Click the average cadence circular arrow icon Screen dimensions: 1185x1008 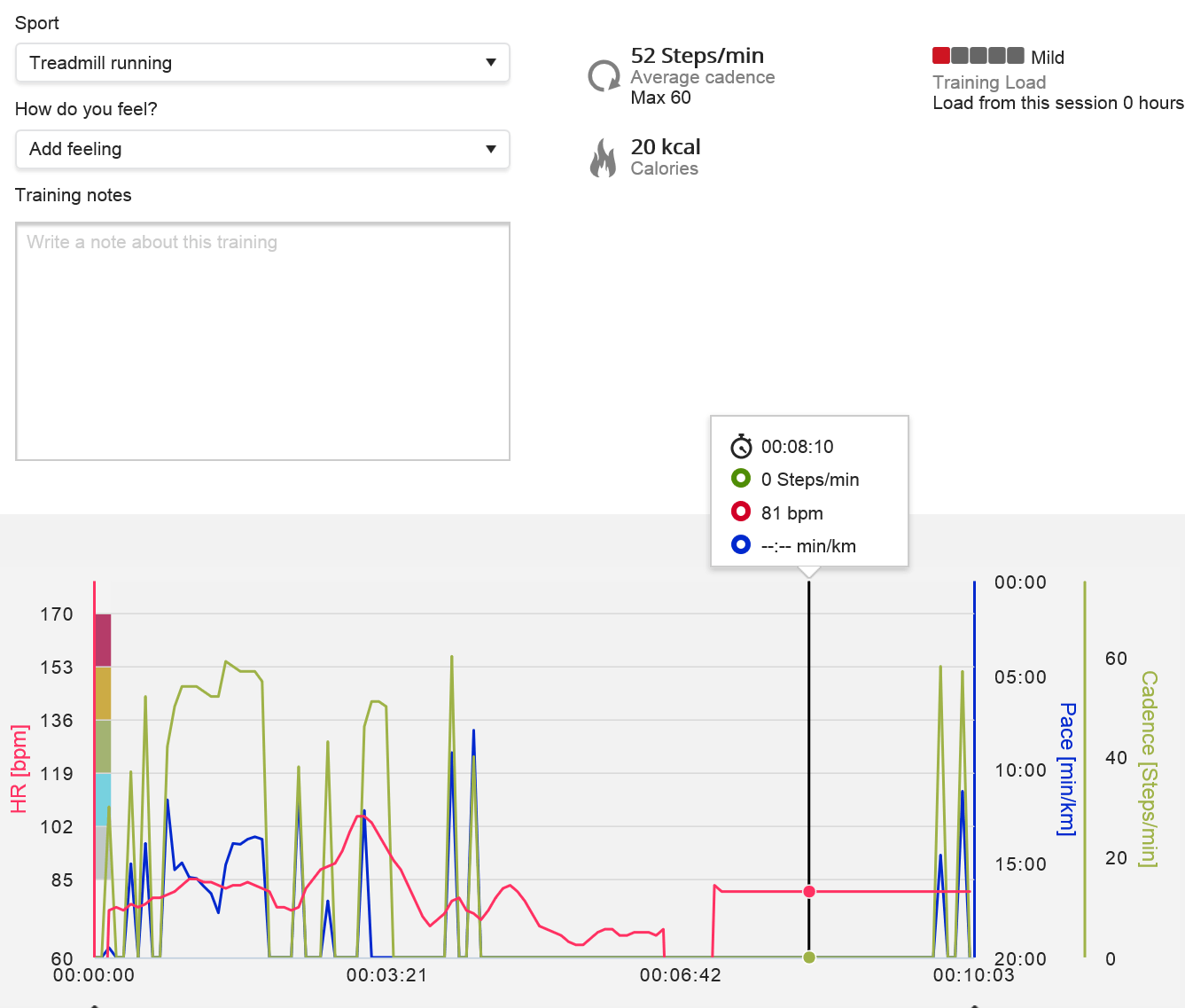[x=604, y=76]
